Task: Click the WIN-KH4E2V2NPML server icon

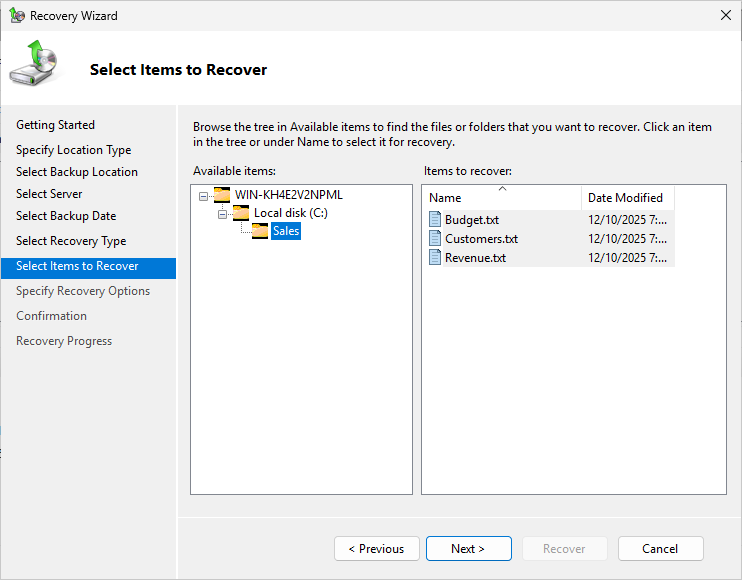Action: click(x=222, y=195)
